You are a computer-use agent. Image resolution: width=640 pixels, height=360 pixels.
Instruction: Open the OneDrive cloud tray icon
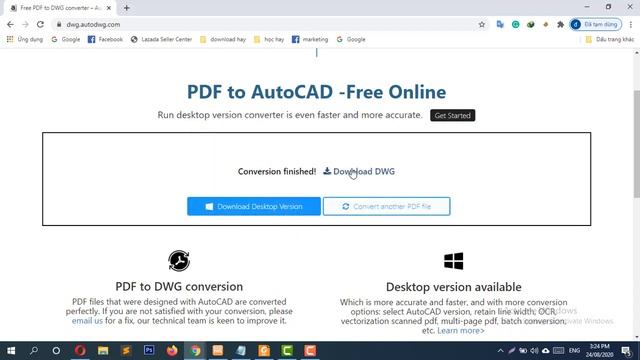click(x=546, y=351)
